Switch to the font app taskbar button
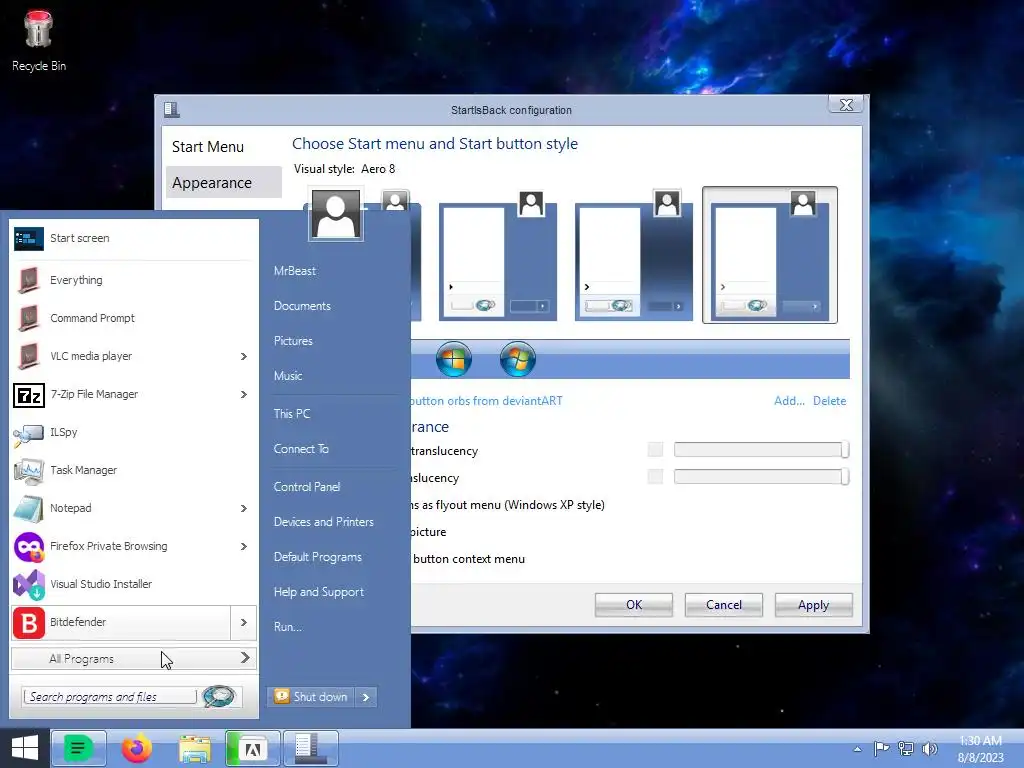Image resolution: width=1024 pixels, height=768 pixels. 253,748
